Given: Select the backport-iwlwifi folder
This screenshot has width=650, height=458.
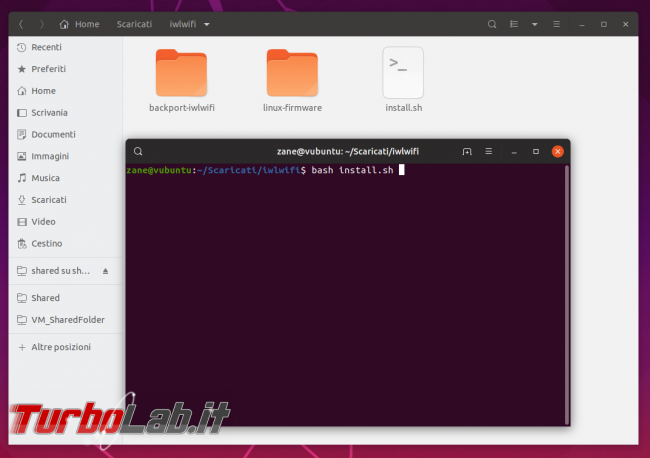Looking at the screenshot, I should tap(182, 80).
